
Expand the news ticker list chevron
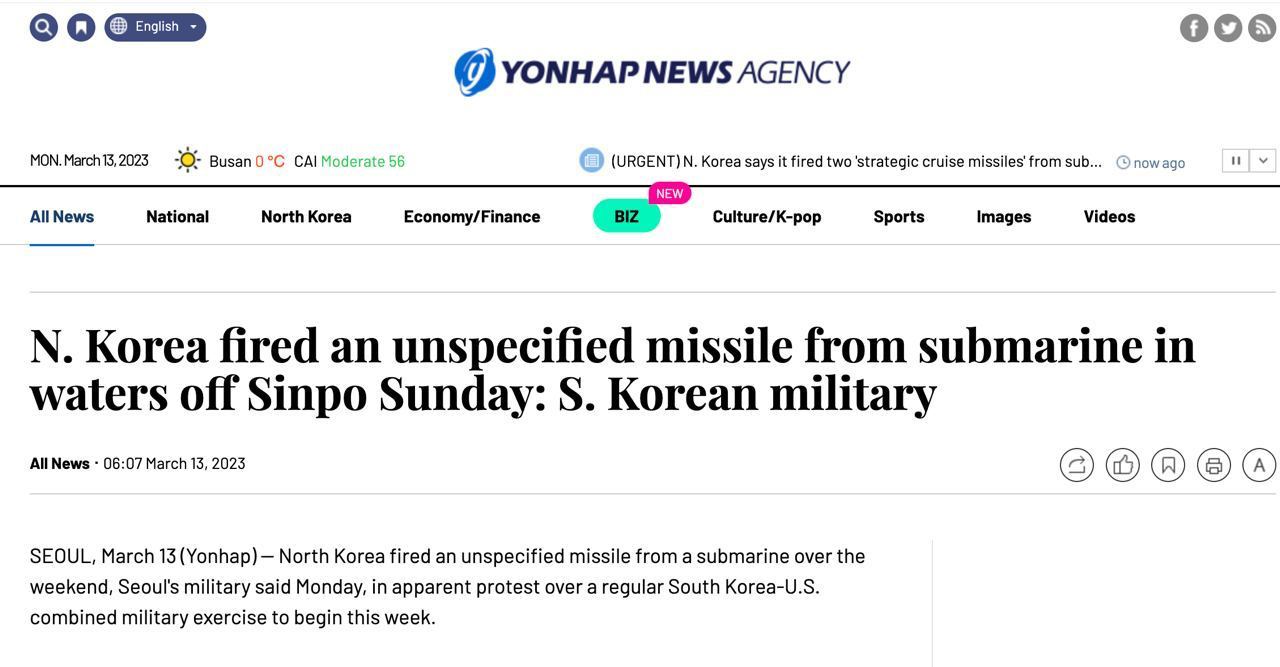(1263, 161)
